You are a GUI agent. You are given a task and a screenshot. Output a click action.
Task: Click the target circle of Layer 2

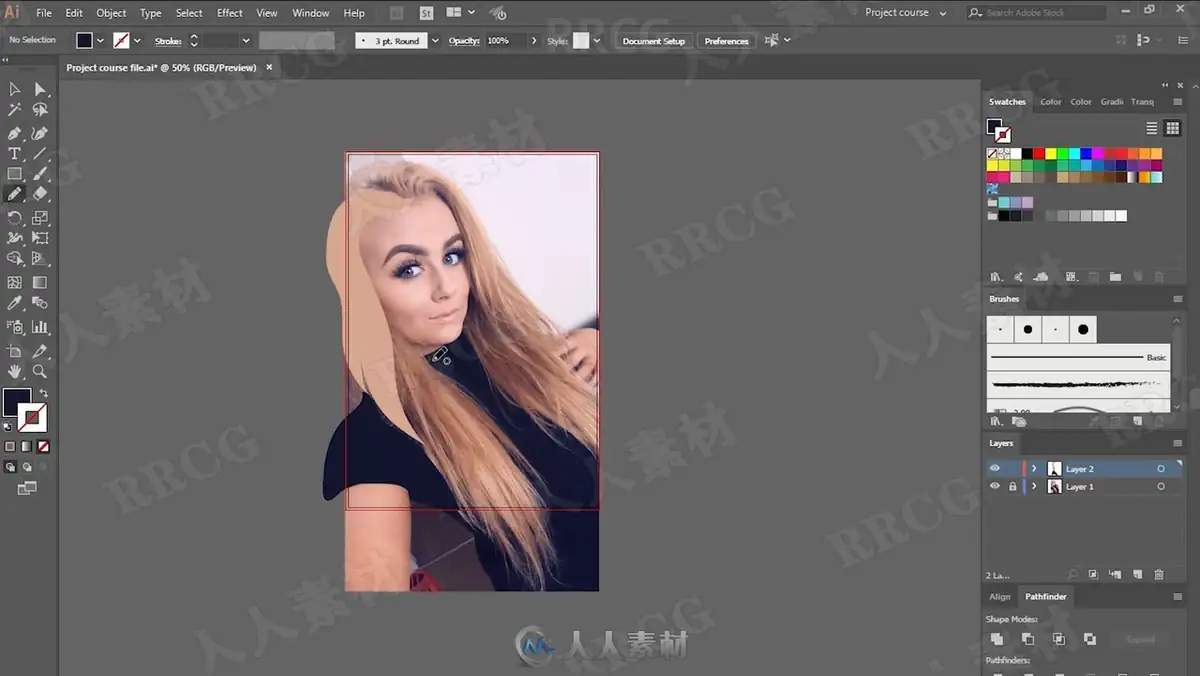(x=1161, y=468)
